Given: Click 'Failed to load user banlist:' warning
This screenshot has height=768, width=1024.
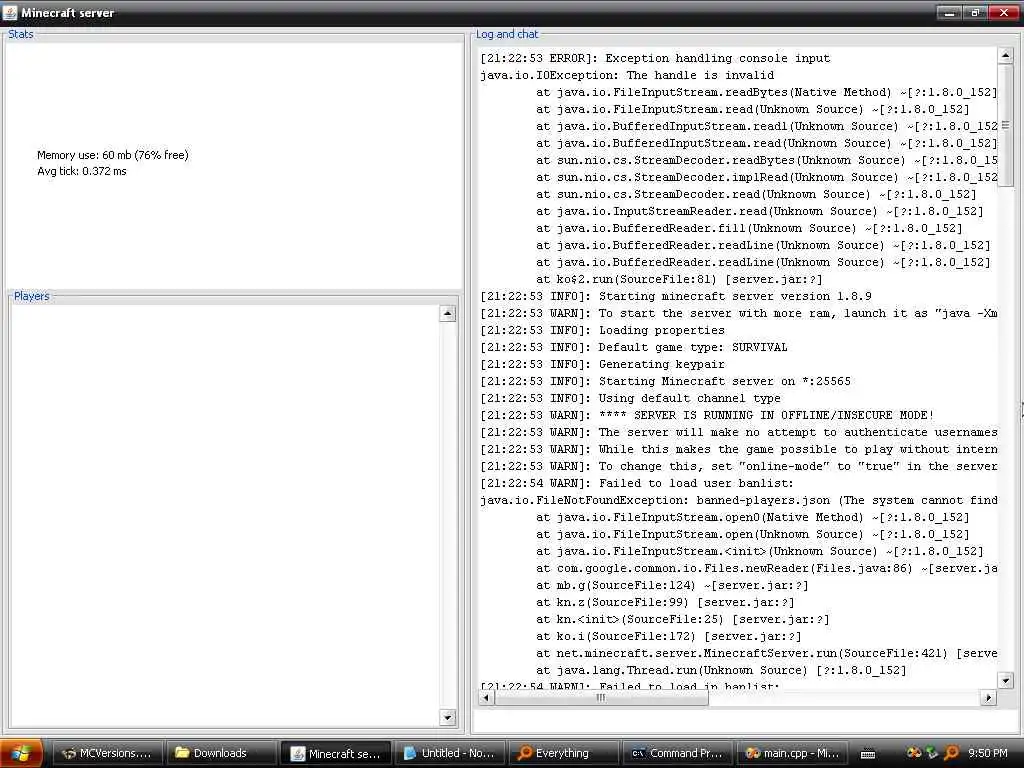Looking at the screenshot, I should click(637, 483).
